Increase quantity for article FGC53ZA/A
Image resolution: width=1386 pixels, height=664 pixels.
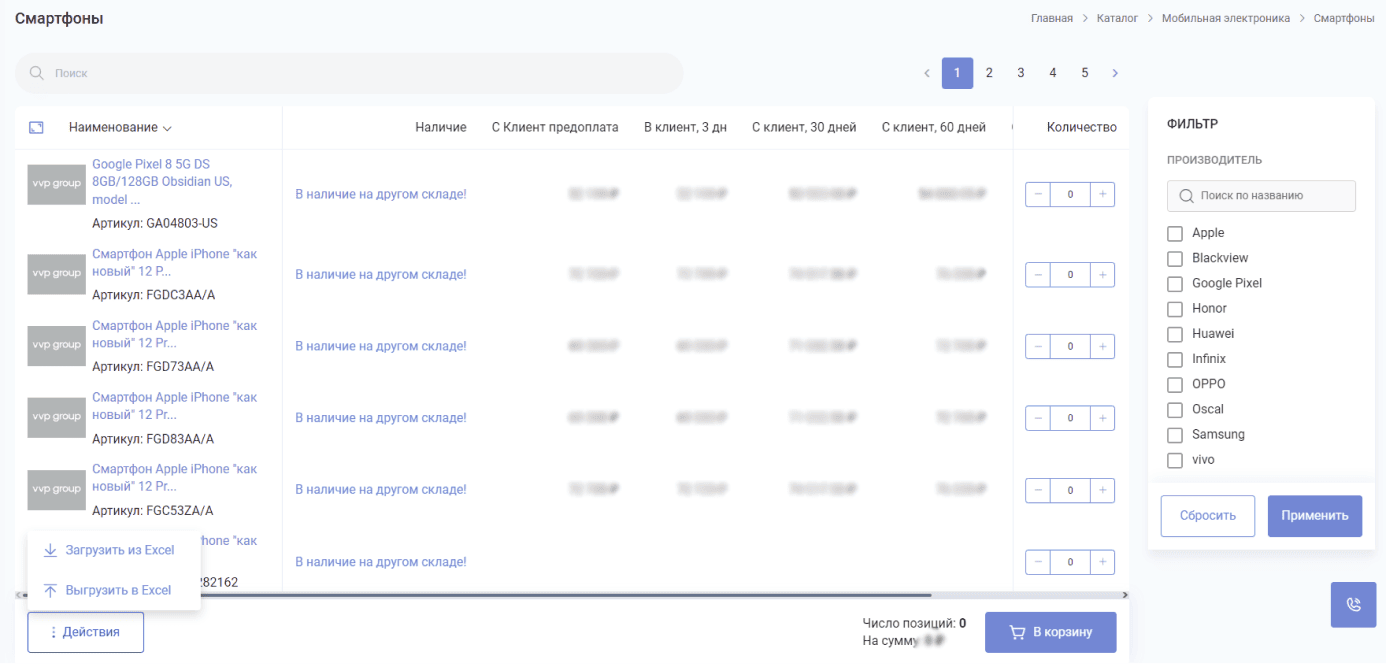click(x=1102, y=490)
